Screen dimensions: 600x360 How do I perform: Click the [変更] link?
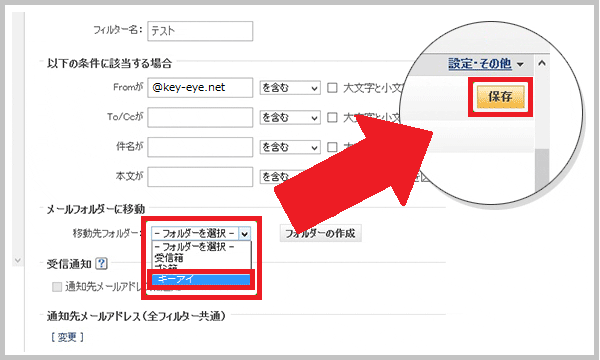[67, 337]
